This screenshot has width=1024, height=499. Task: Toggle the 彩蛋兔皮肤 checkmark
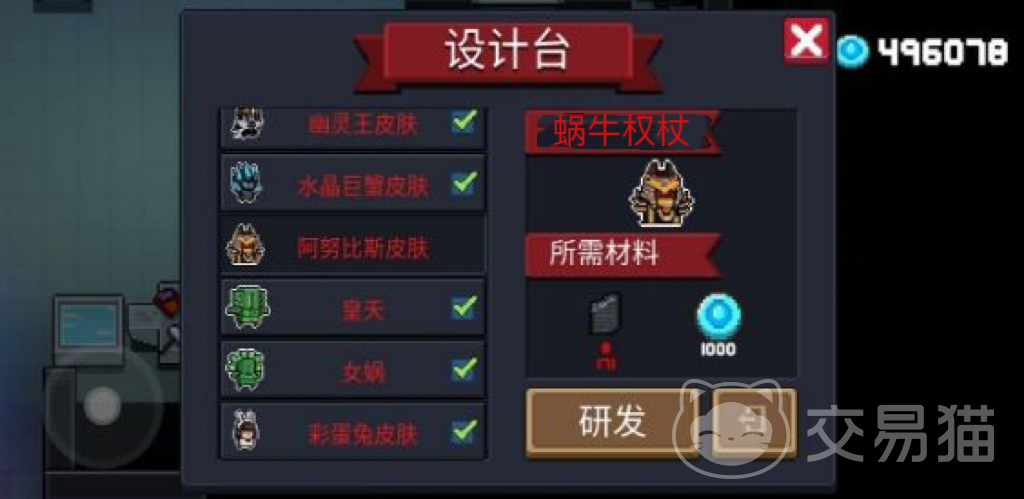(x=464, y=431)
